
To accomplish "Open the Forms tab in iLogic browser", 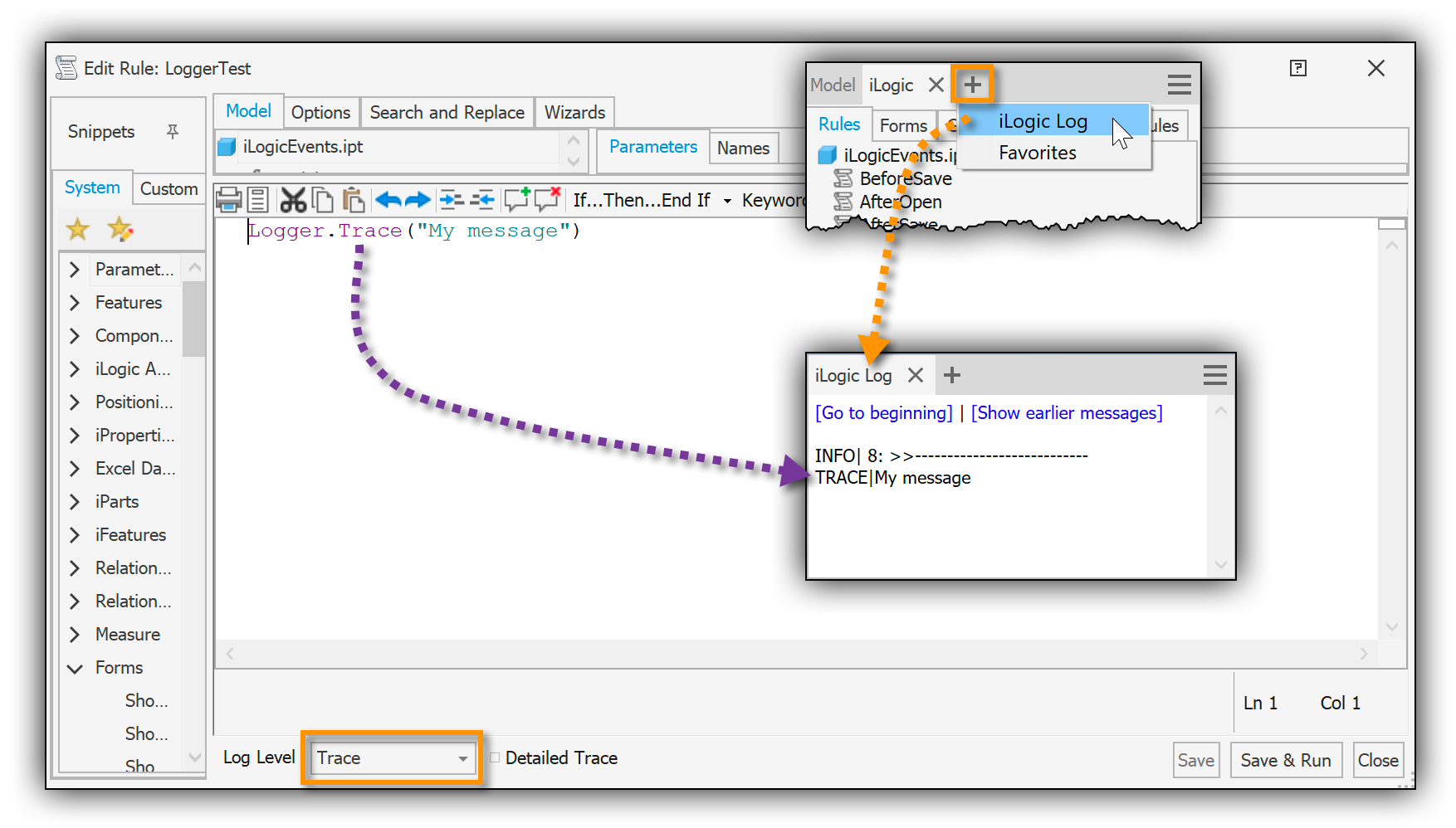I will pyautogui.click(x=903, y=125).
